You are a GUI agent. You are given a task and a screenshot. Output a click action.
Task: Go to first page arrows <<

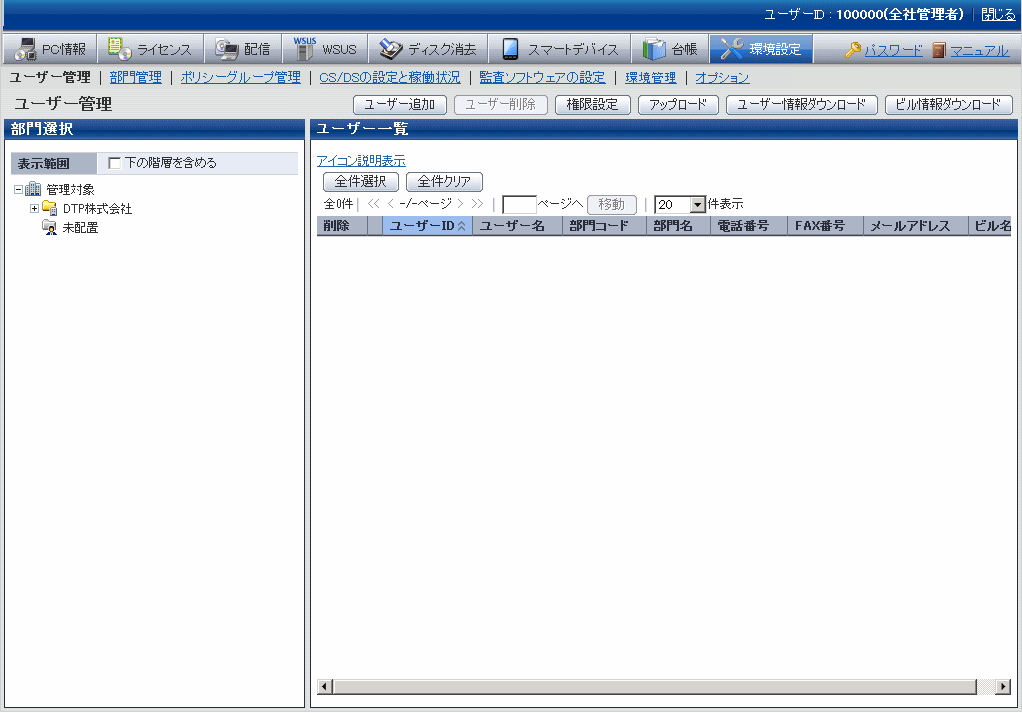tap(373, 204)
